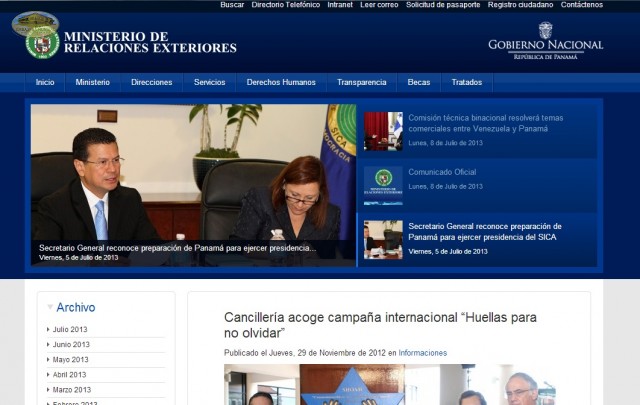
Task: Open the Secretario General SICA headline in the list
Action: pyautogui.click(x=485, y=231)
